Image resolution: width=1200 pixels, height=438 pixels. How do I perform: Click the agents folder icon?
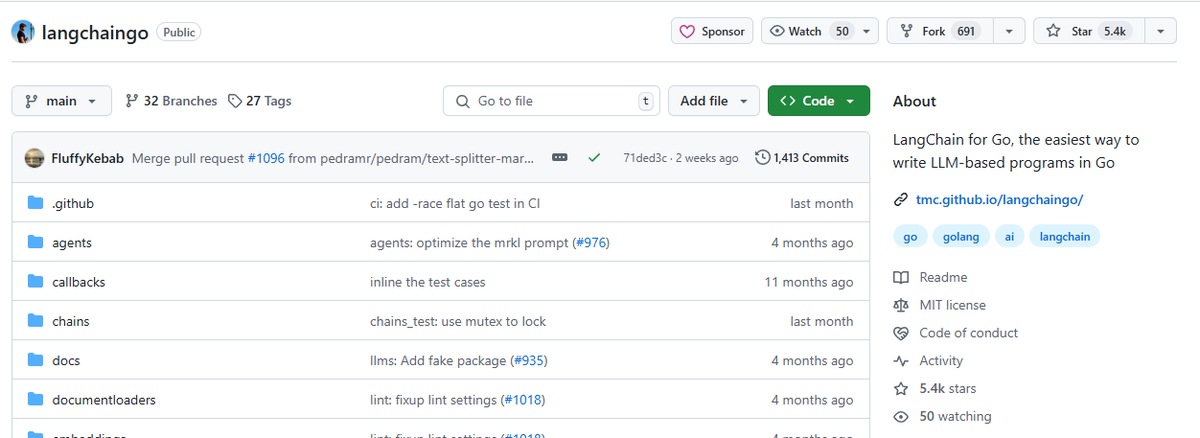click(34, 242)
